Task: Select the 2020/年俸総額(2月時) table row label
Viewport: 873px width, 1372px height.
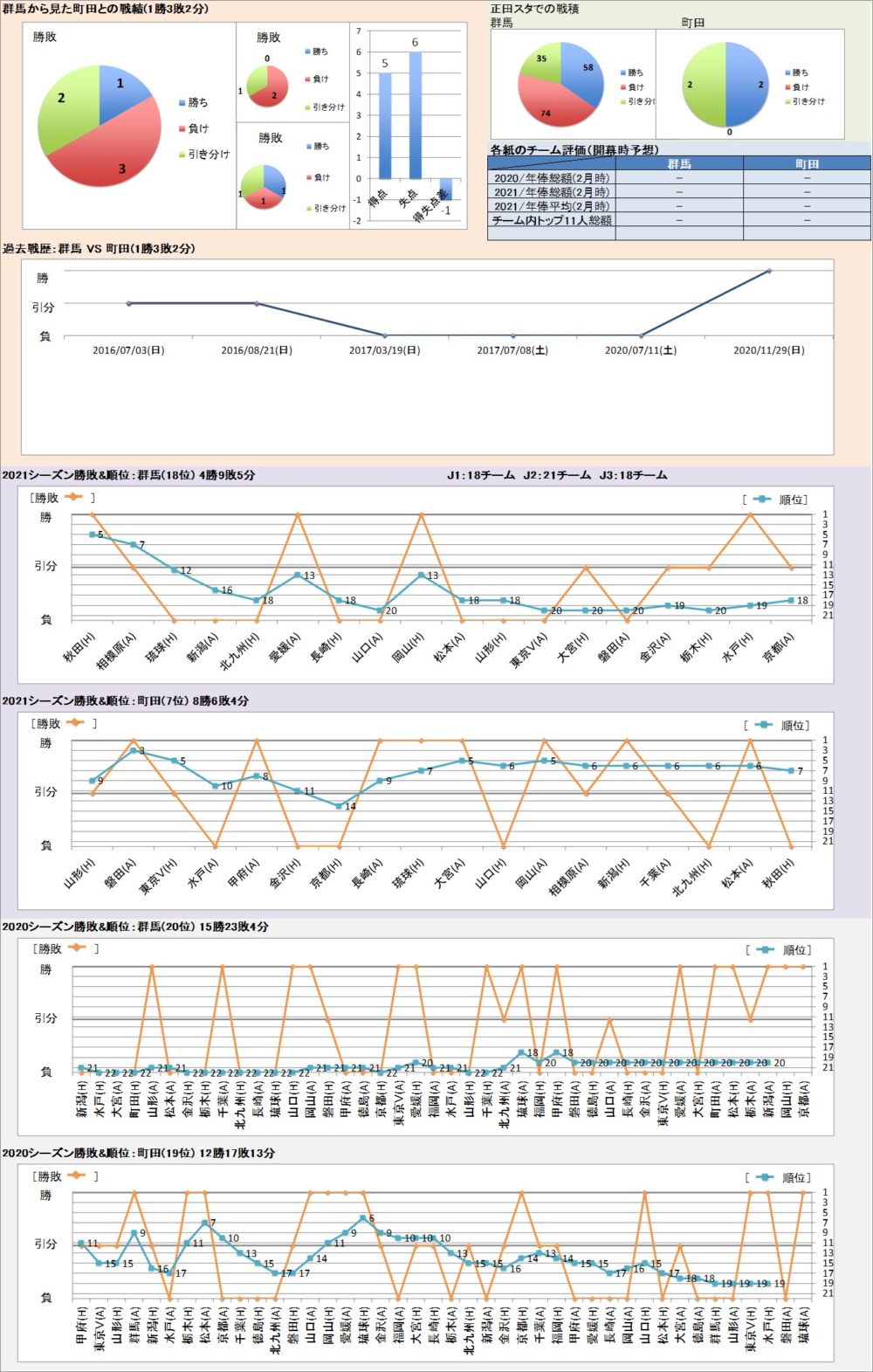Action: pos(551,177)
